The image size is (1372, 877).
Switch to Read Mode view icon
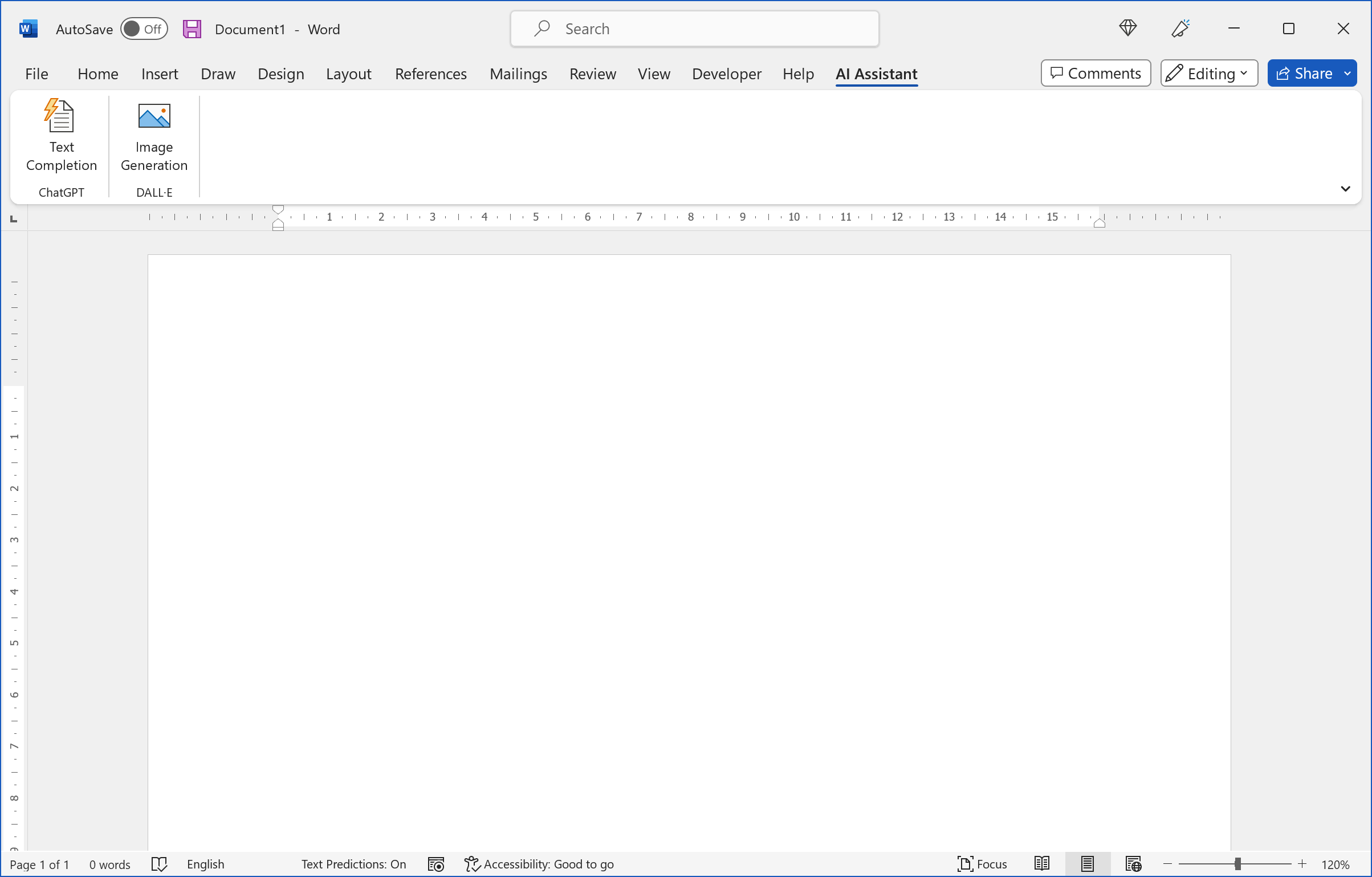pos(1041,864)
